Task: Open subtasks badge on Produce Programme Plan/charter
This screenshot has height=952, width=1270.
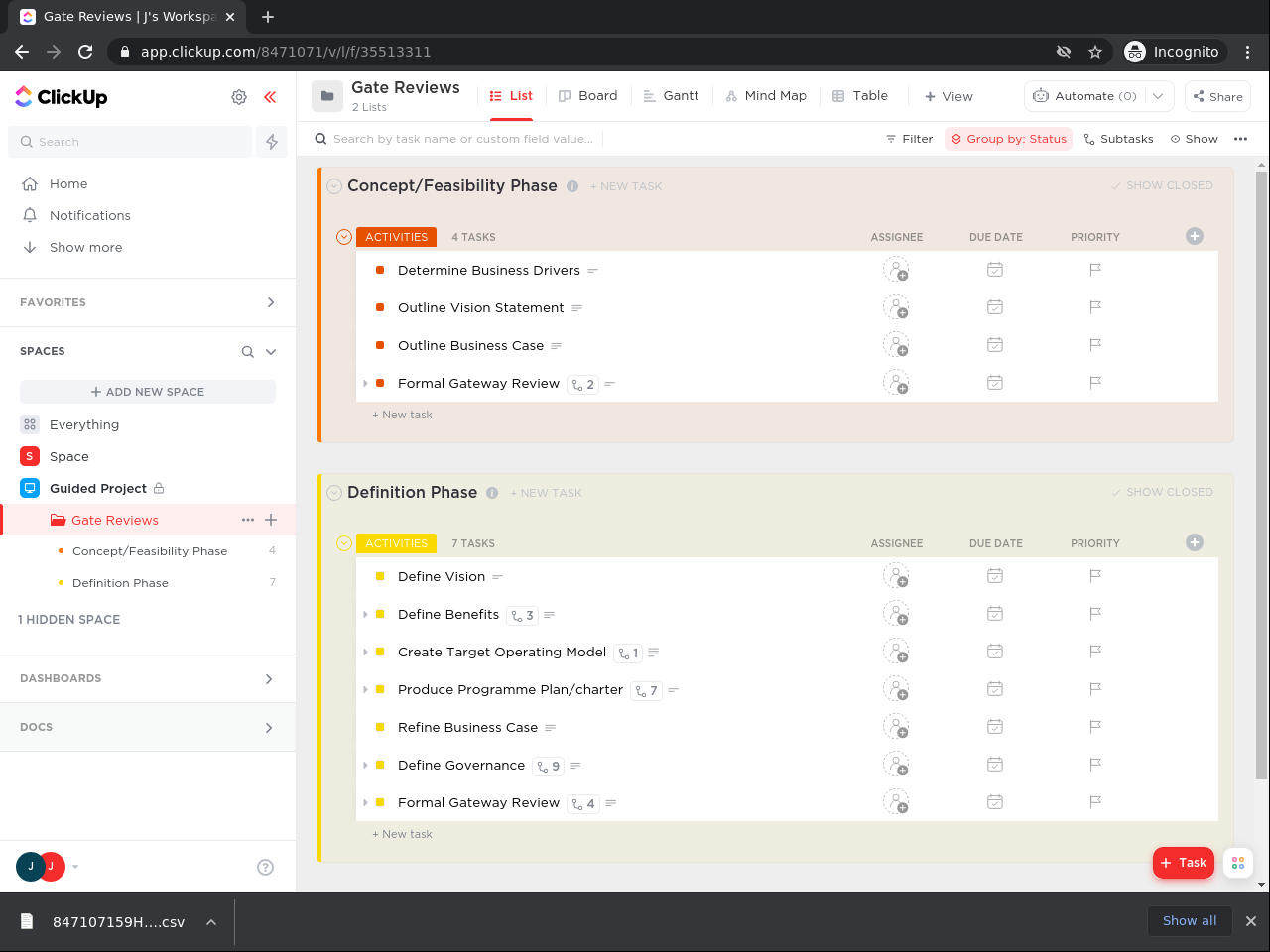Action: click(647, 690)
